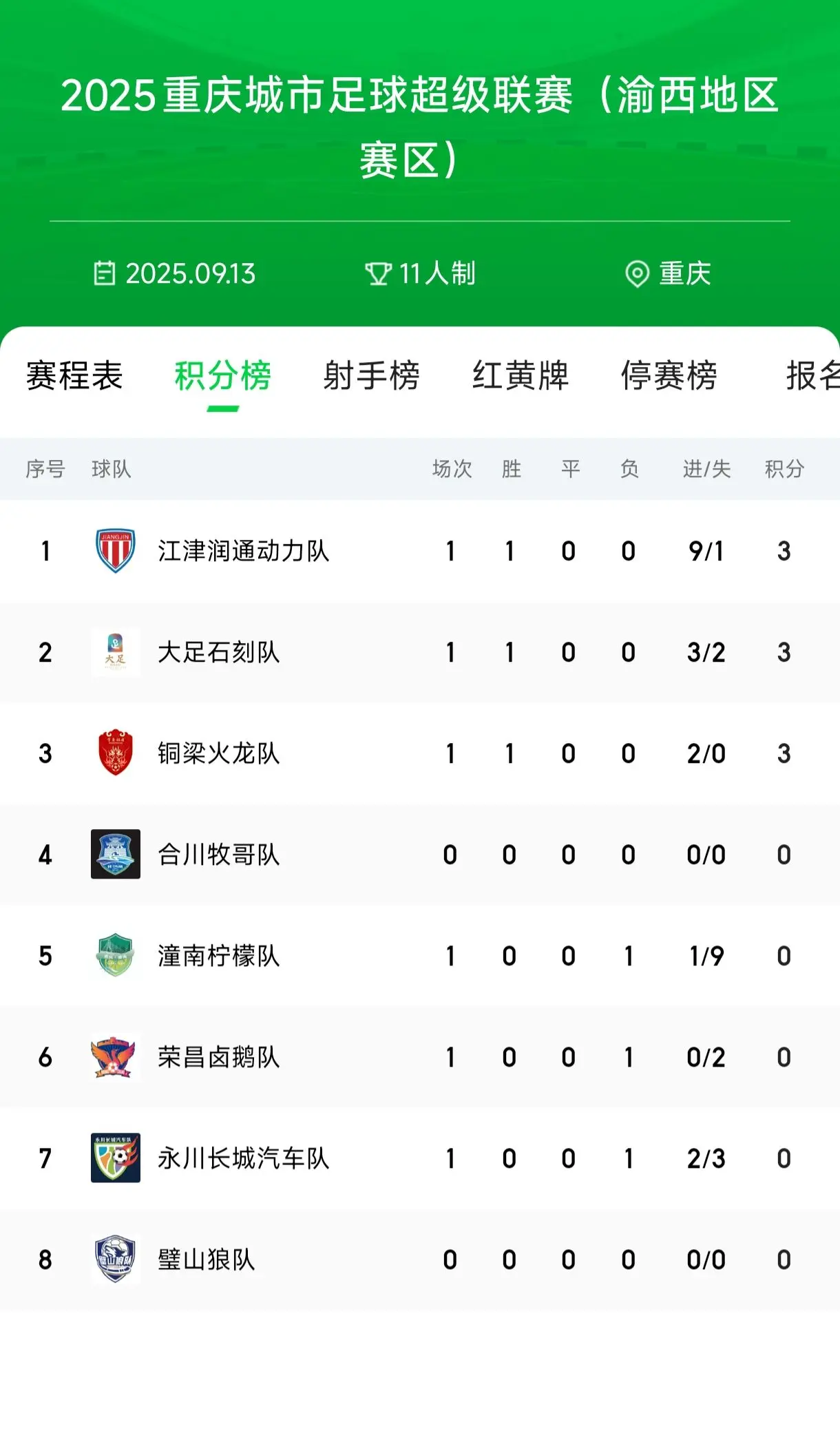840x1453 pixels.
Task: Tap the 荣昌卤鹅队 team emblem
Action: point(115,1056)
